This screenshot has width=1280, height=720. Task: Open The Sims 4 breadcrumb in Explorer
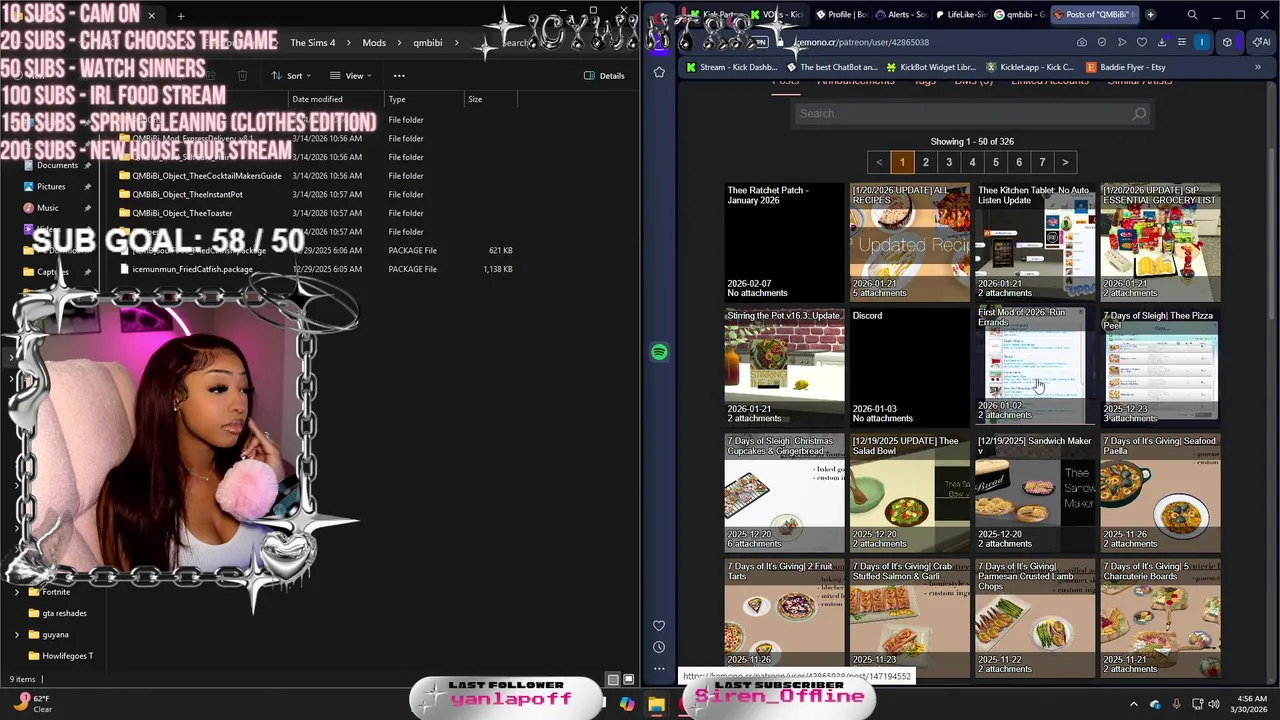click(x=313, y=43)
